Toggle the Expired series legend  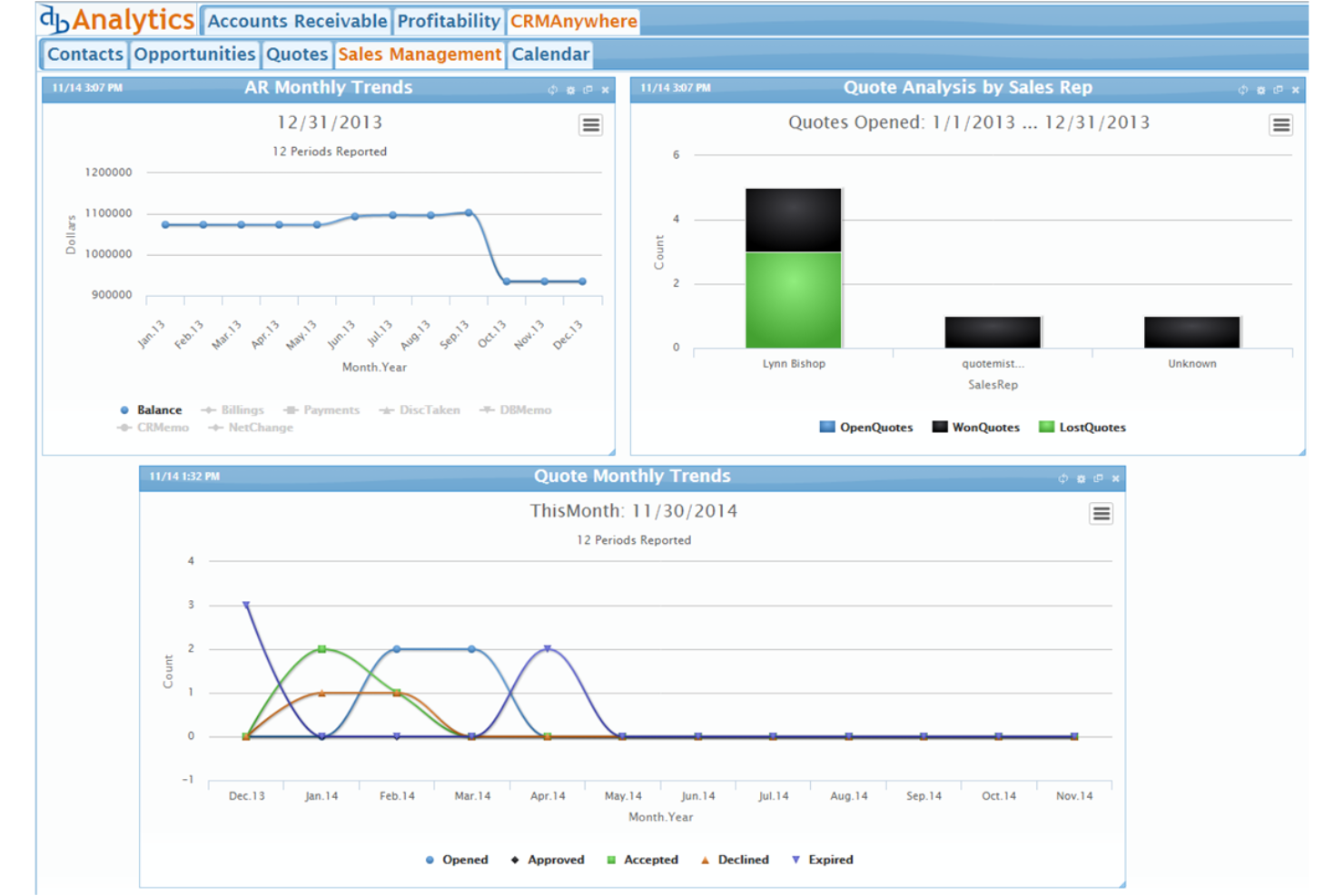pyautogui.click(x=822, y=860)
